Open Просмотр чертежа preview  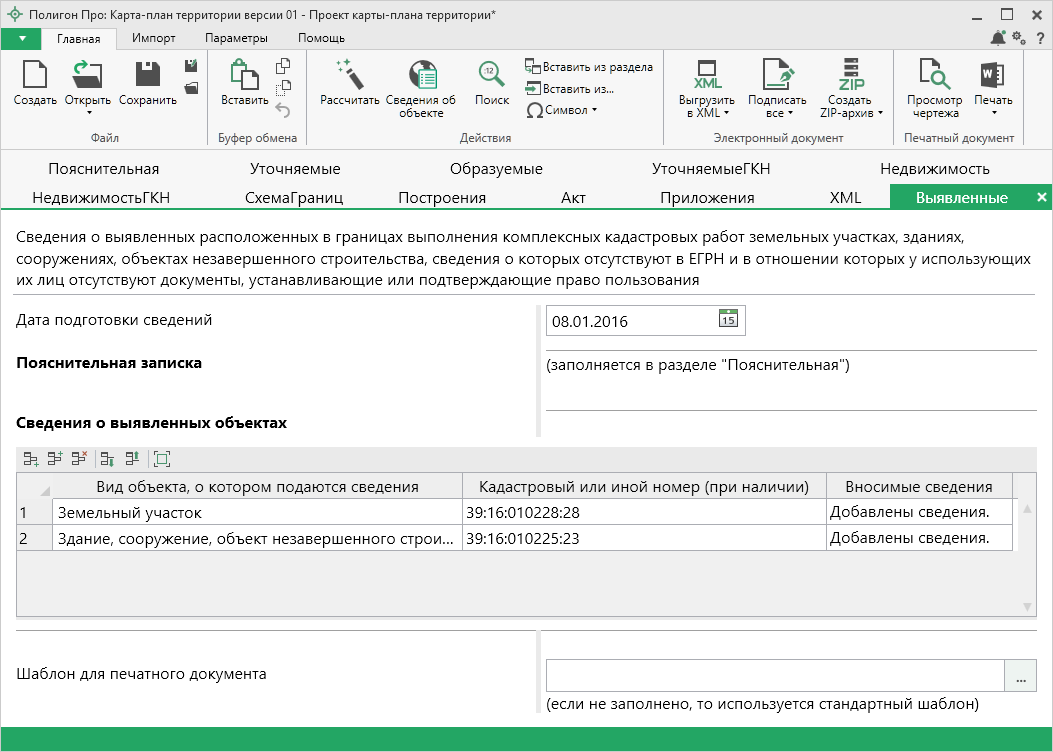click(934, 75)
